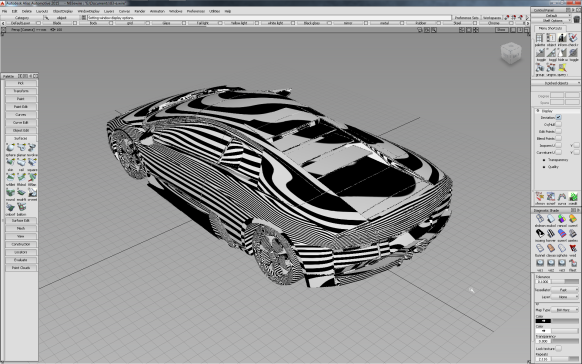The image size is (582, 364).
Task: Click the information shortcut icon
Action: point(562,38)
